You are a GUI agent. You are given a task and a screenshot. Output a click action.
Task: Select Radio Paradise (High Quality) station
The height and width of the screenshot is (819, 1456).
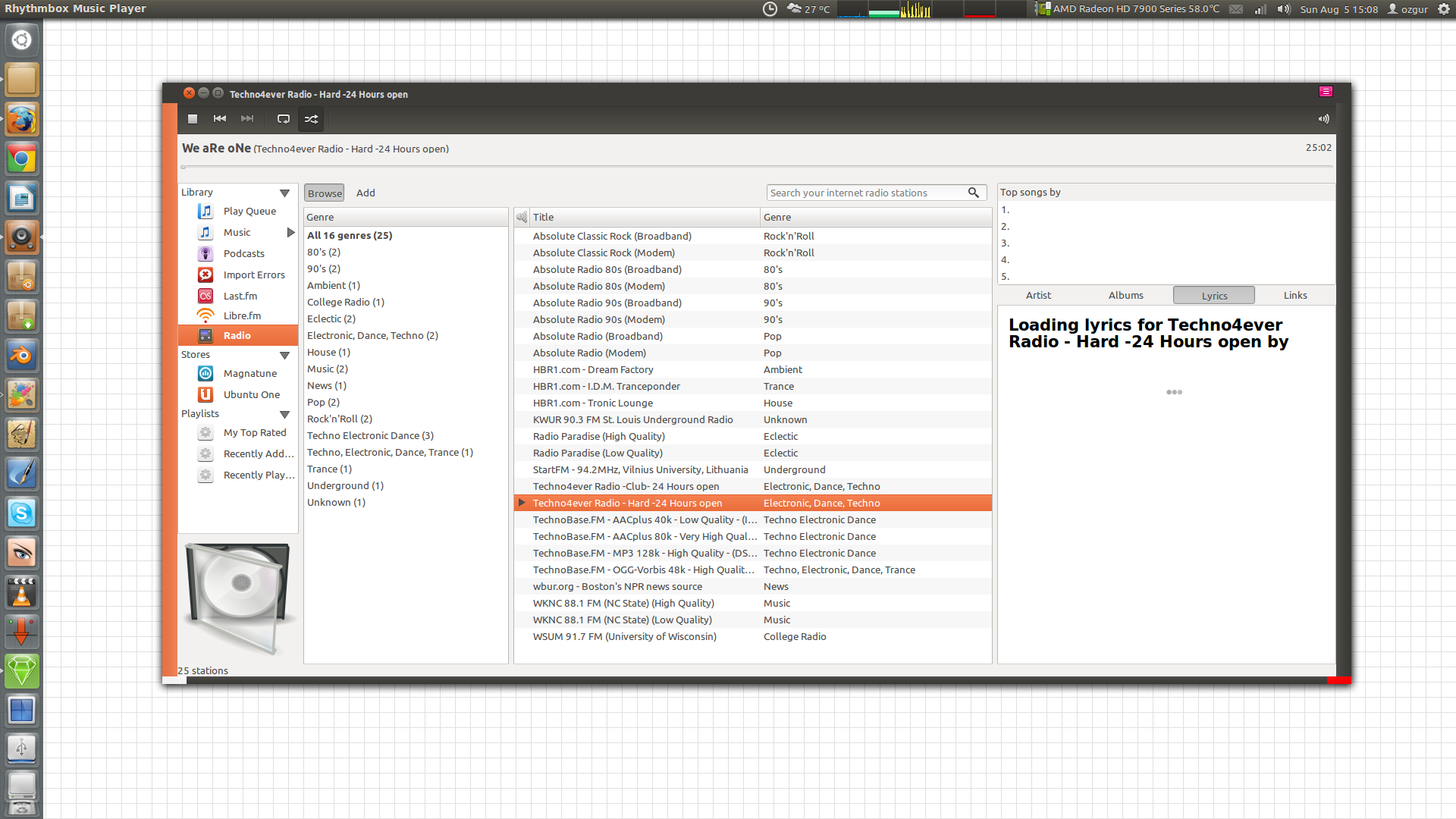pyautogui.click(x=752, y=437)
